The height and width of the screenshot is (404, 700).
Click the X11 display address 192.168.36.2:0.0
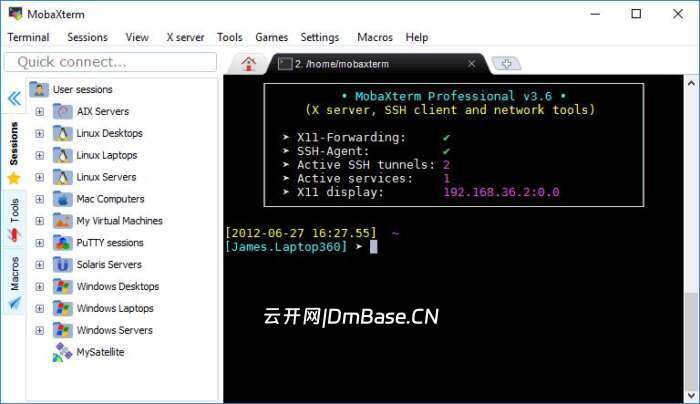[x=501, y=192]
